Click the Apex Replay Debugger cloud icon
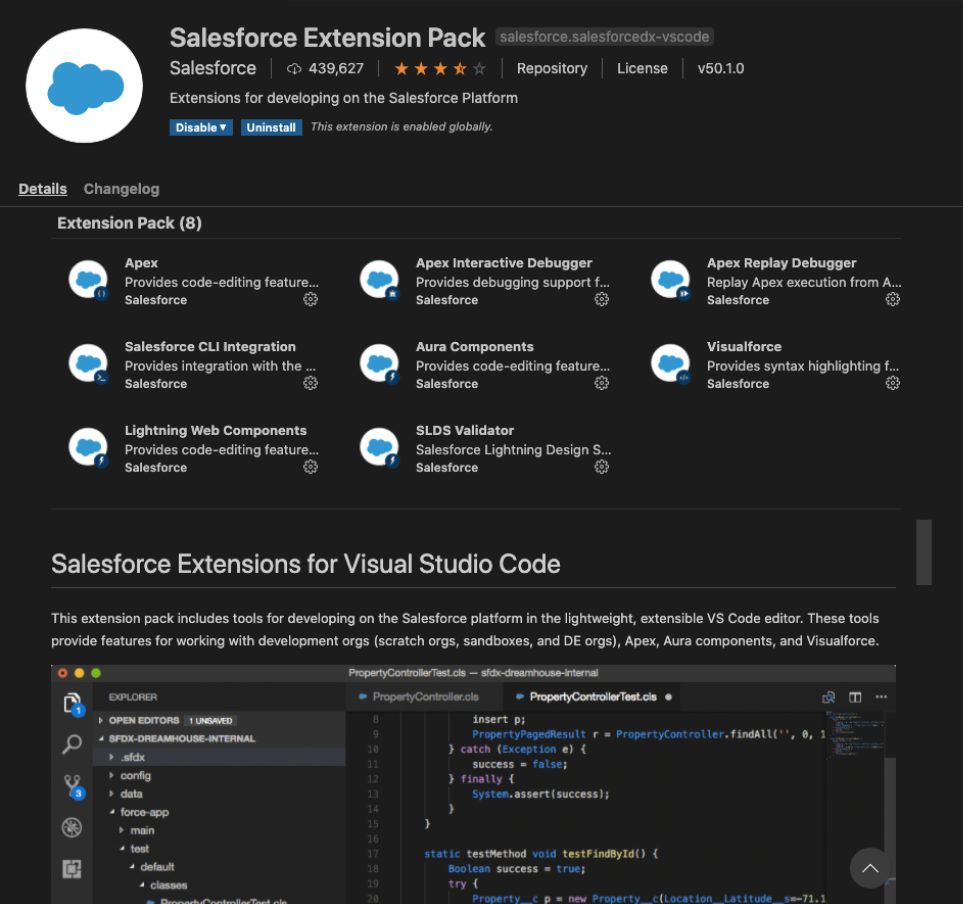 (671, 280)
